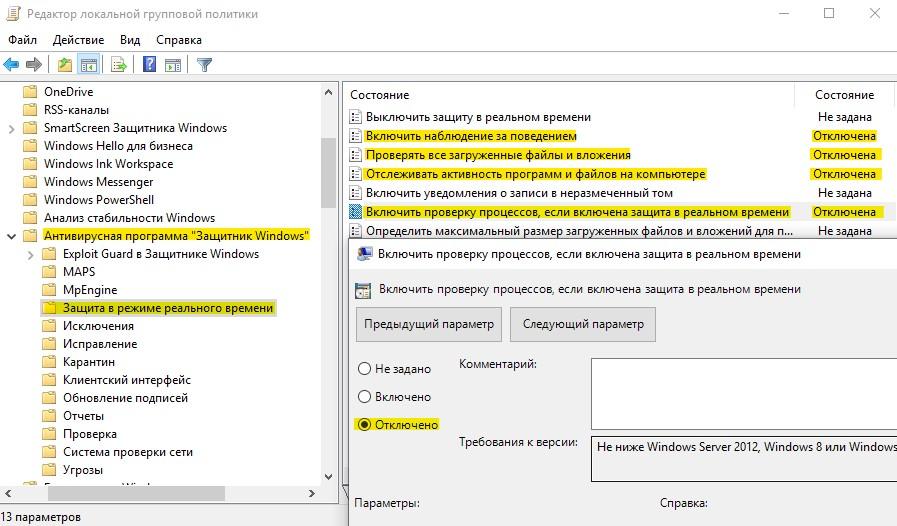Image resolution: width=897 pixels, height=526 pixels.
Task: Click 'Не задана' state of 'Выключить защиту в реальном времени'
Action: (x=844, y=117)
